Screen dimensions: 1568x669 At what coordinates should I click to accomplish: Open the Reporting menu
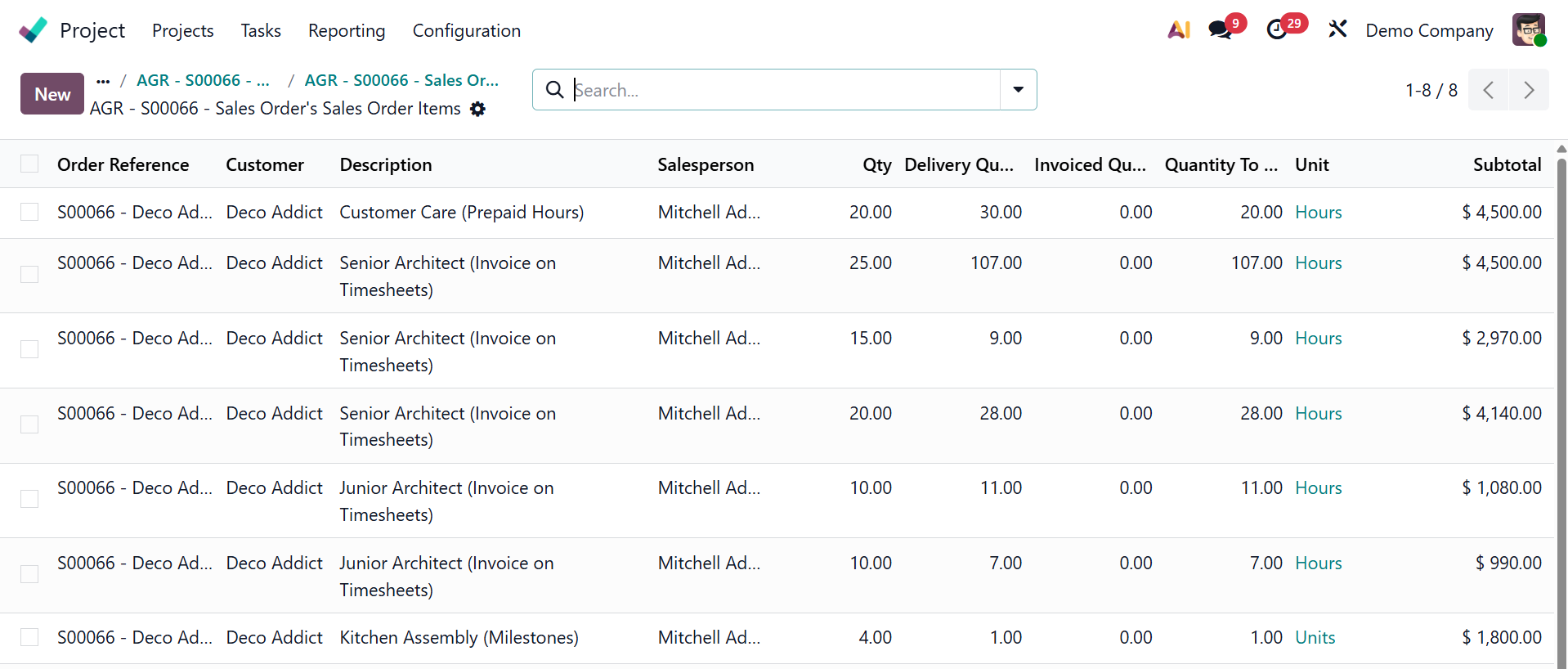[x=347, y=30]
